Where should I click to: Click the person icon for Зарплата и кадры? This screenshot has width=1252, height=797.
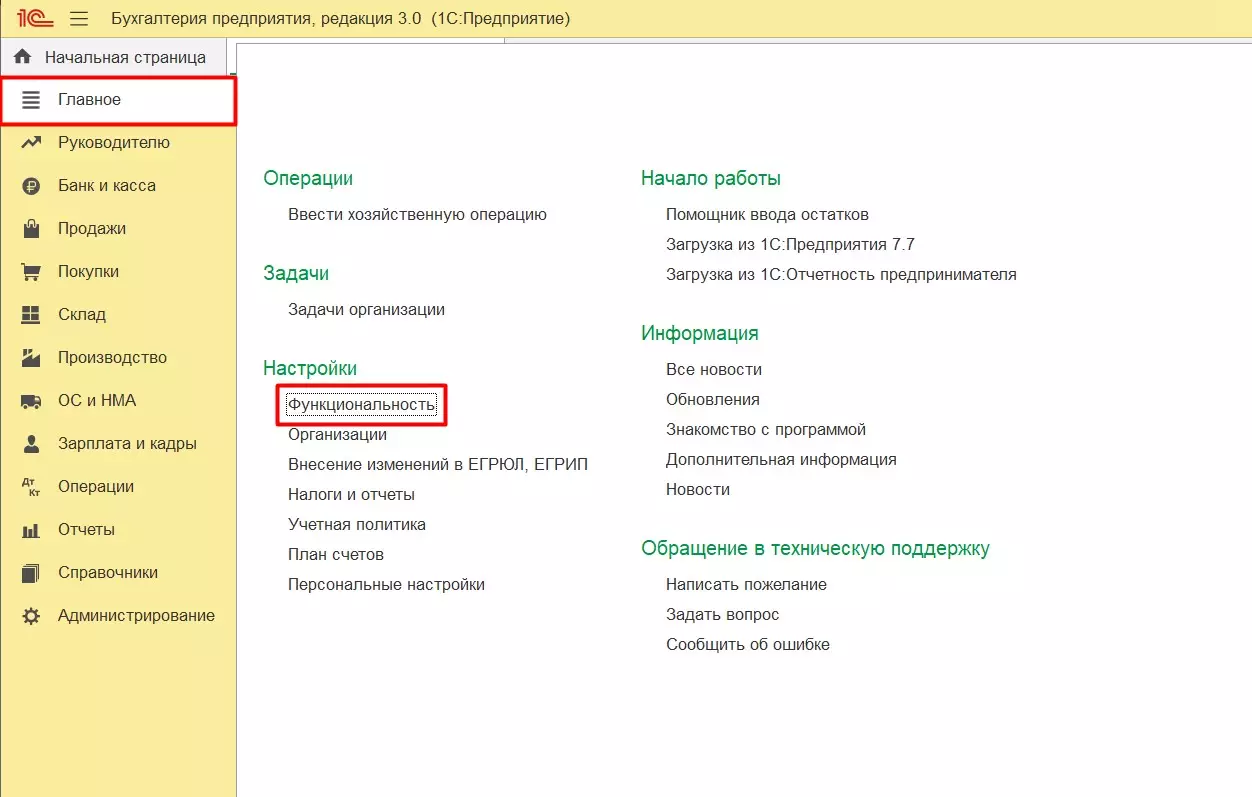(x=31, y=444)
